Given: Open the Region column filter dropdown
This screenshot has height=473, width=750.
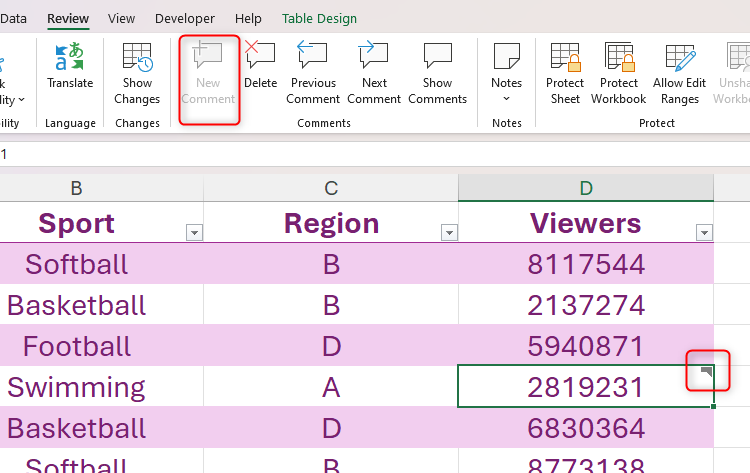Looking at the screenshot, I should coord(449,233).
